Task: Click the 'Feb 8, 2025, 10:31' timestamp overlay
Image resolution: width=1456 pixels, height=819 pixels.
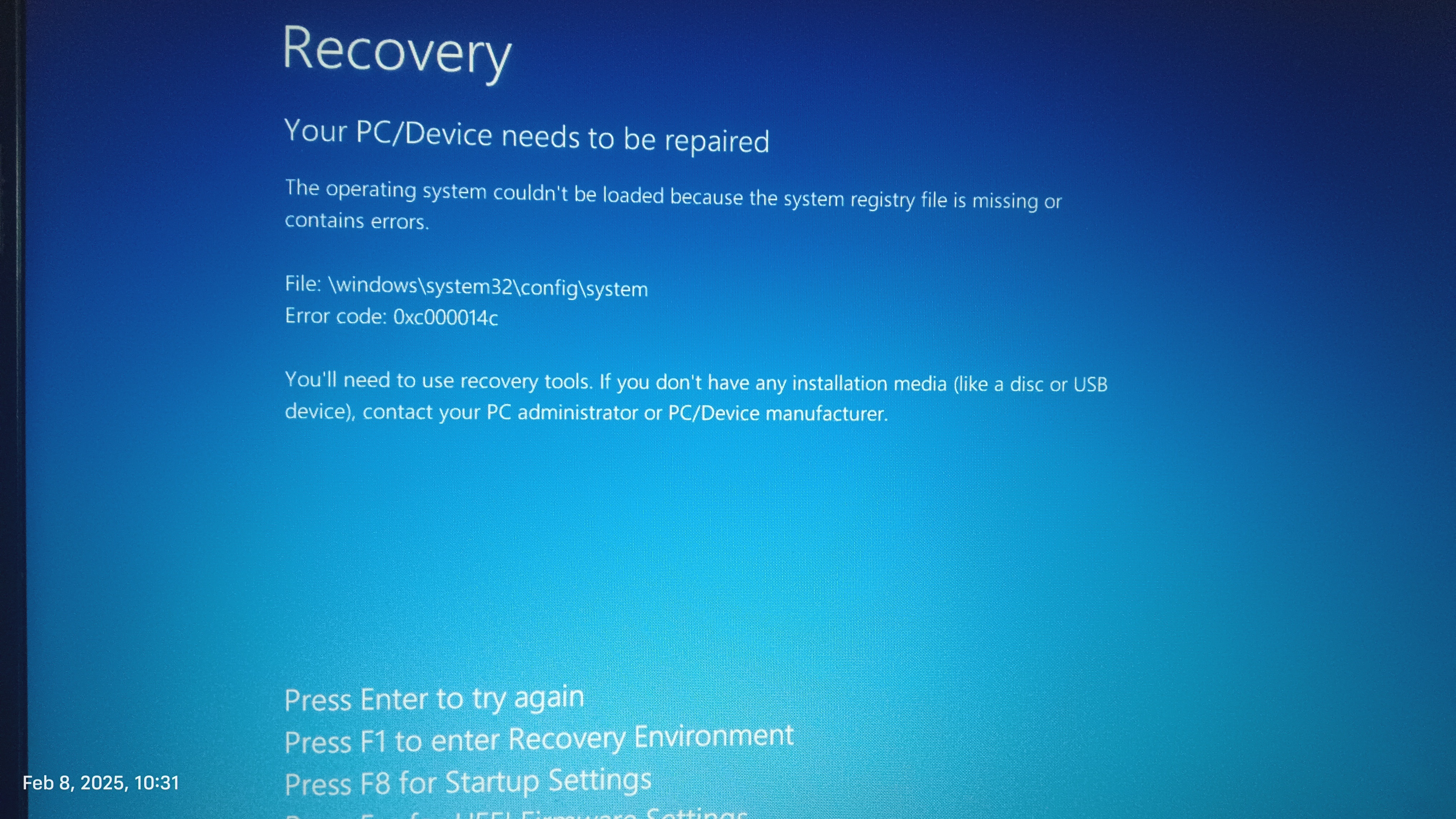Action: pos(101,783)
